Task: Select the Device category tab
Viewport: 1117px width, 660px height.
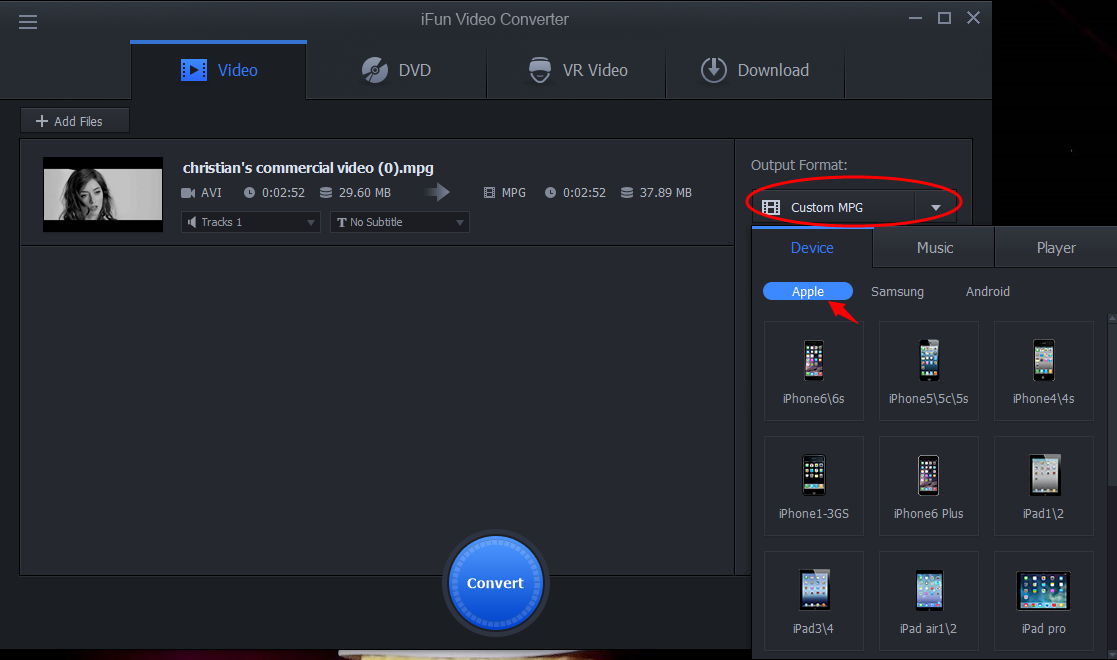Action: point(812,247)
